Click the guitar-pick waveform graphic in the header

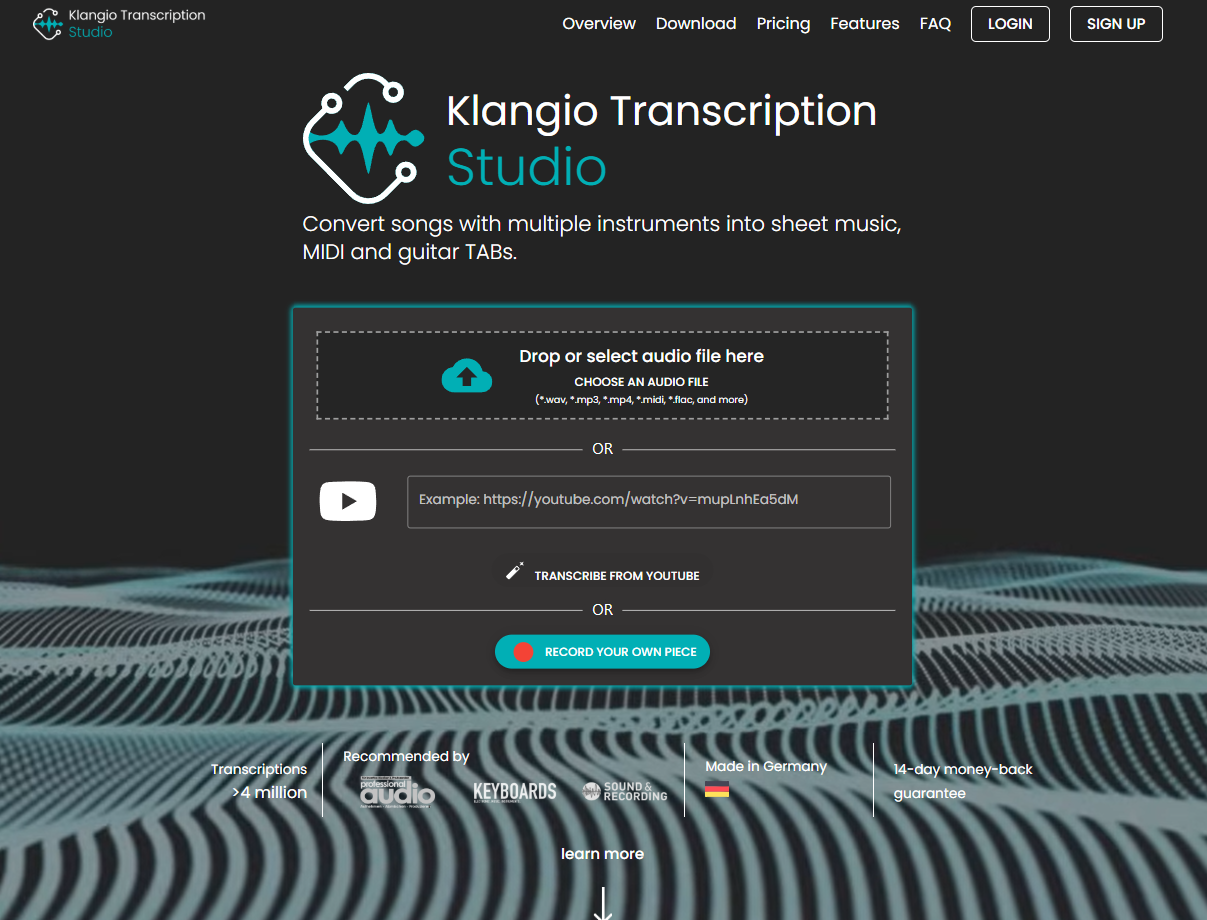pyautogui.click(x=365, y=138)
